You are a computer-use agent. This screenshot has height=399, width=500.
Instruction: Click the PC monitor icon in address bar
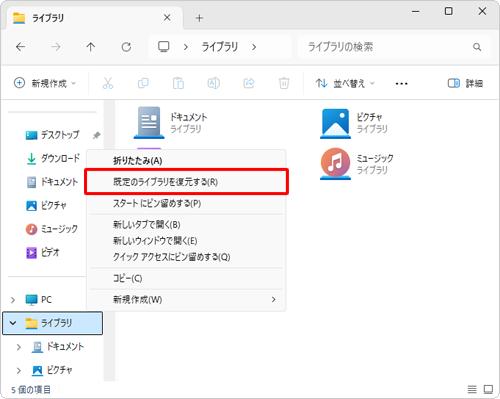pyautogui.click(x=164, y=47)
